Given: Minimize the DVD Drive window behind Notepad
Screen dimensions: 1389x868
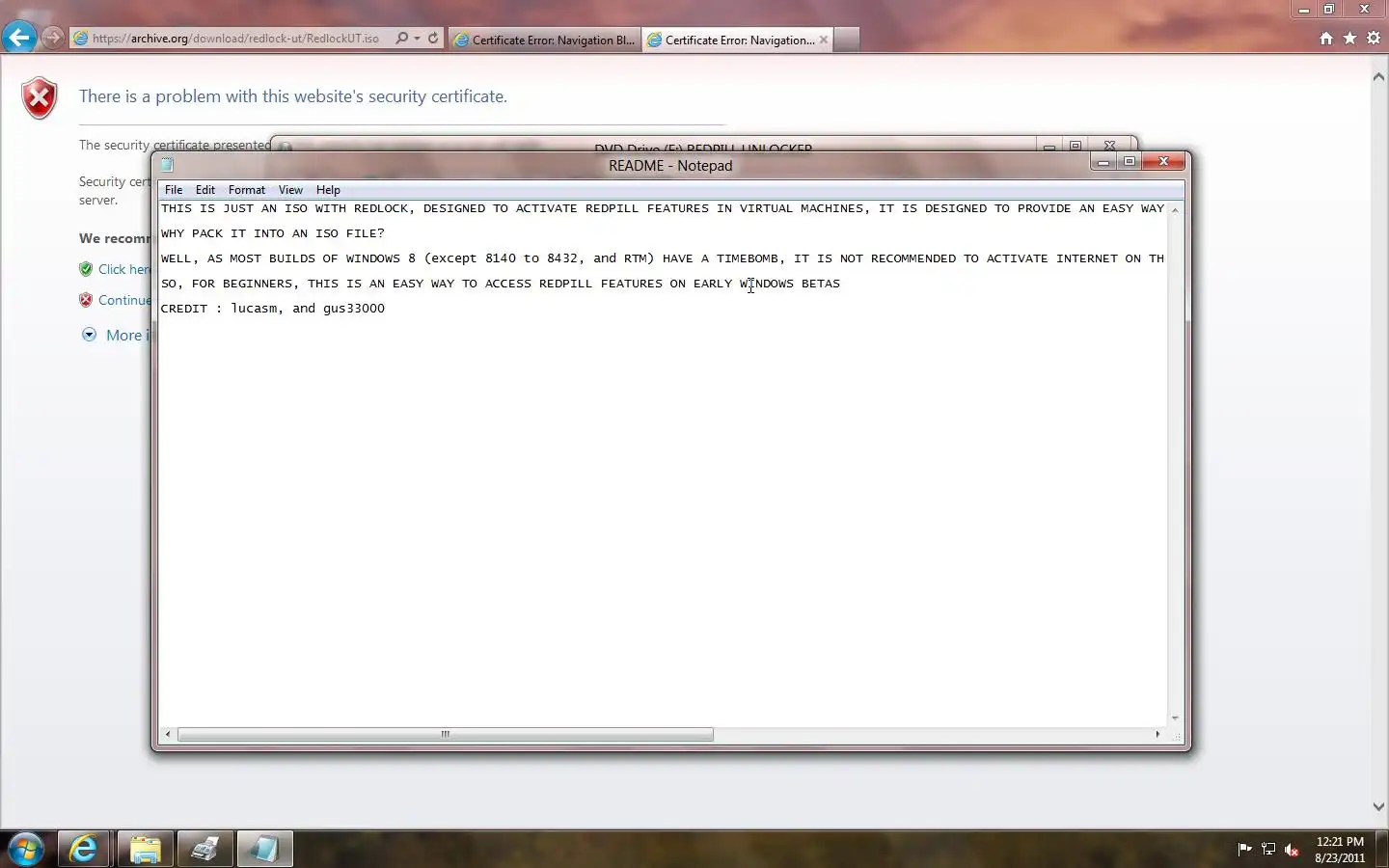Looking at the screenshot, I should point(1049,146).
